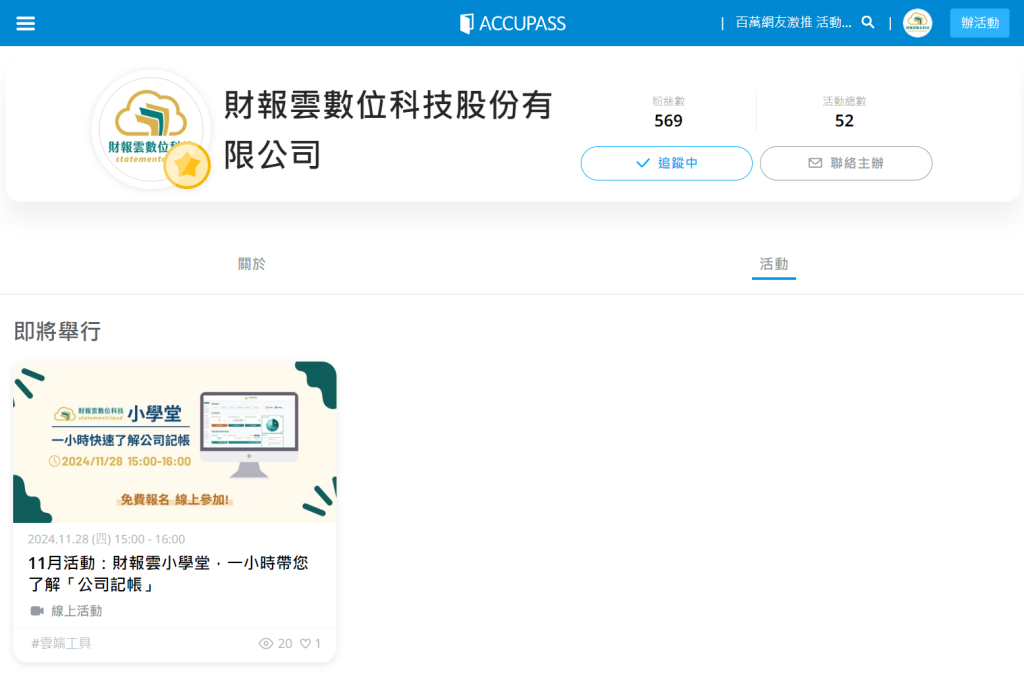1024x679 pixels.
Task: Click the 辦活動 button
Action: 980,23
